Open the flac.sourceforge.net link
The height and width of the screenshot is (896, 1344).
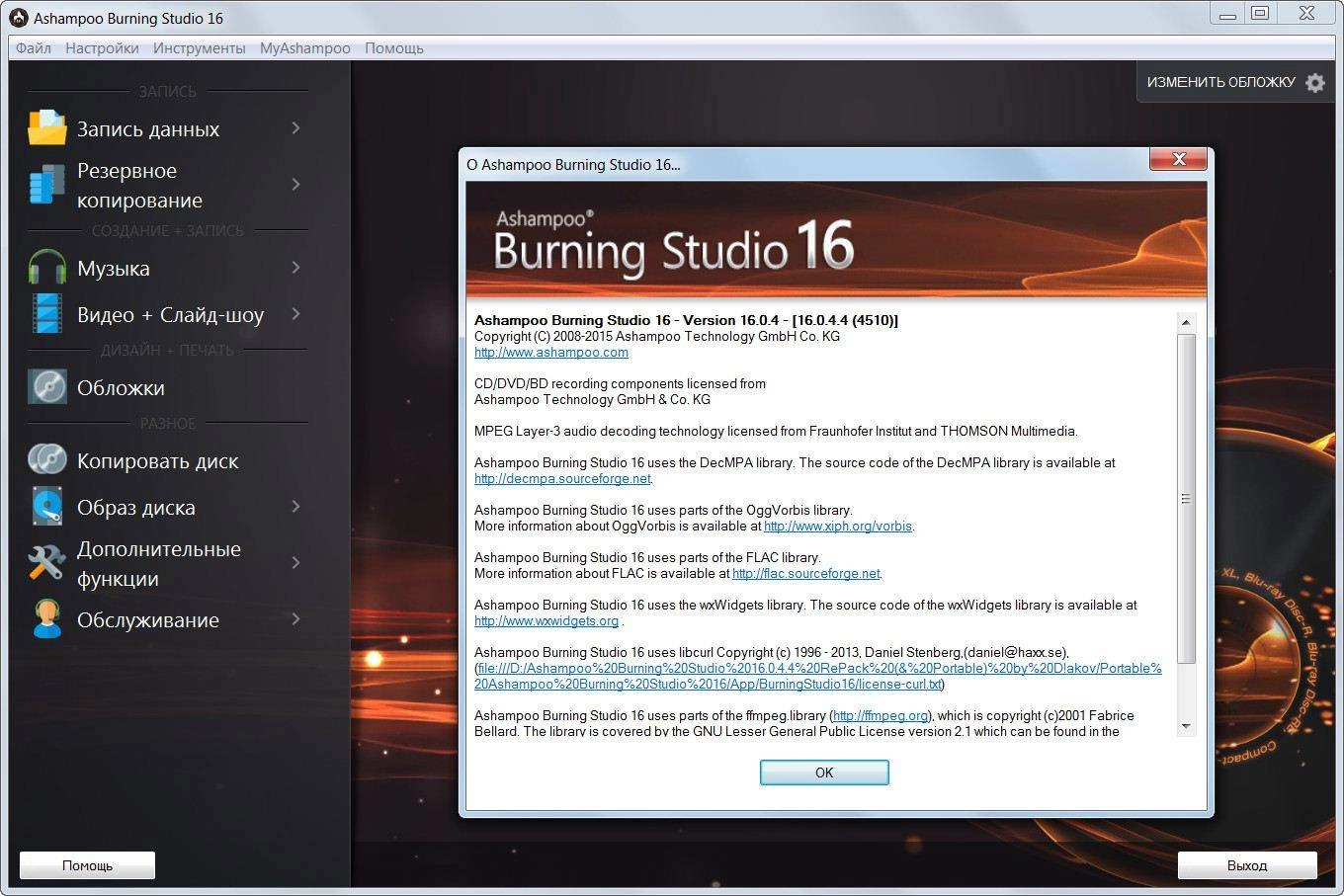click(x=805, y=574)
